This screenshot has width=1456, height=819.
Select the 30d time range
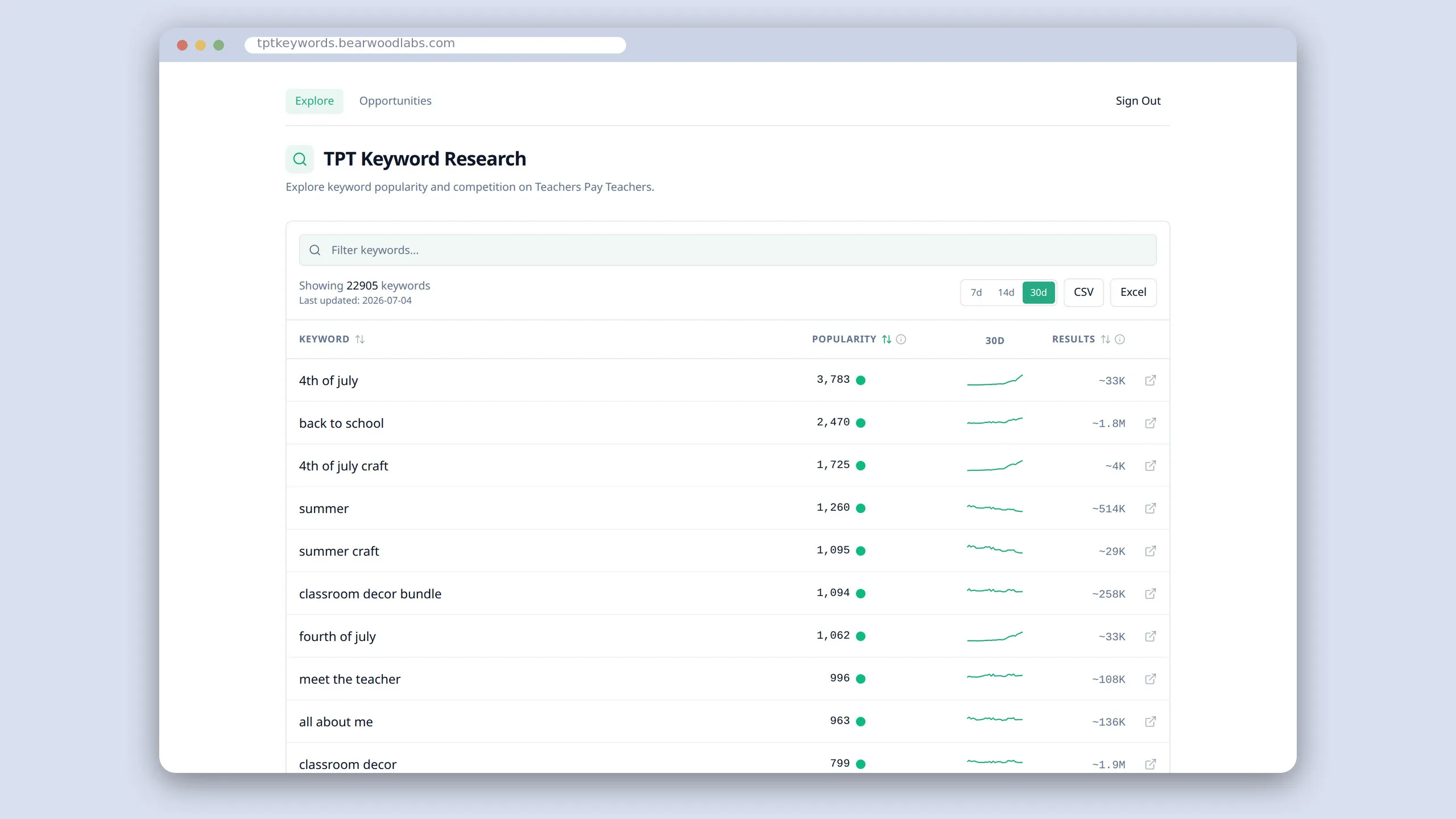click(x=1039, y=292)
